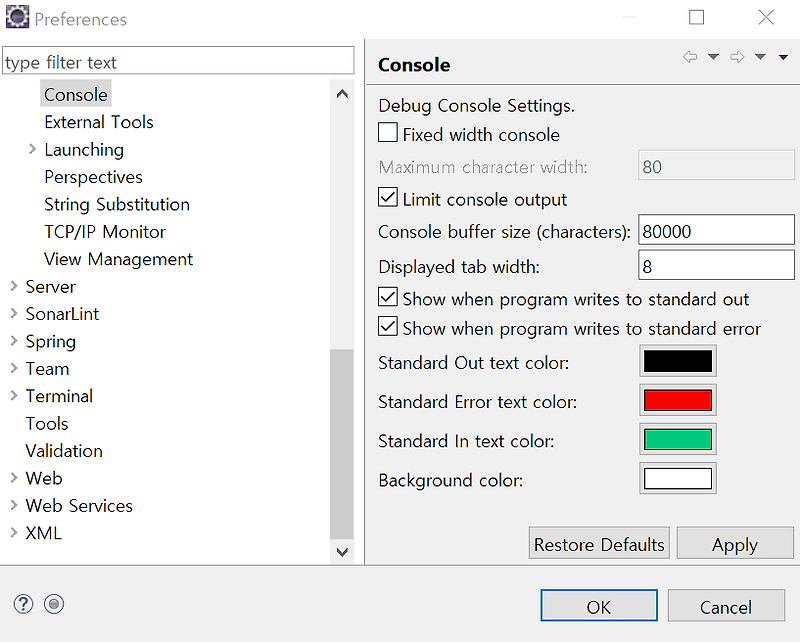
Task: Click the Eclipse icon in title bar
Action: [x=17, y=18]
